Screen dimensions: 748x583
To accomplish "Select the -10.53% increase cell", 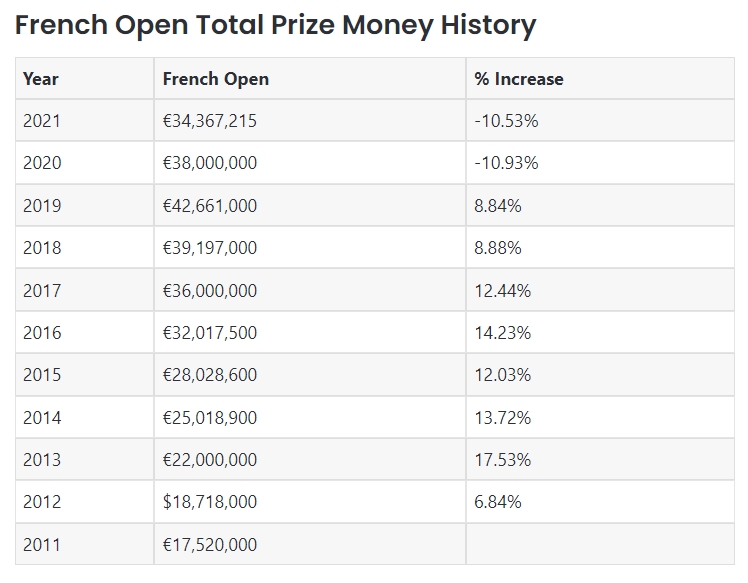I will (x=506, y=121).
